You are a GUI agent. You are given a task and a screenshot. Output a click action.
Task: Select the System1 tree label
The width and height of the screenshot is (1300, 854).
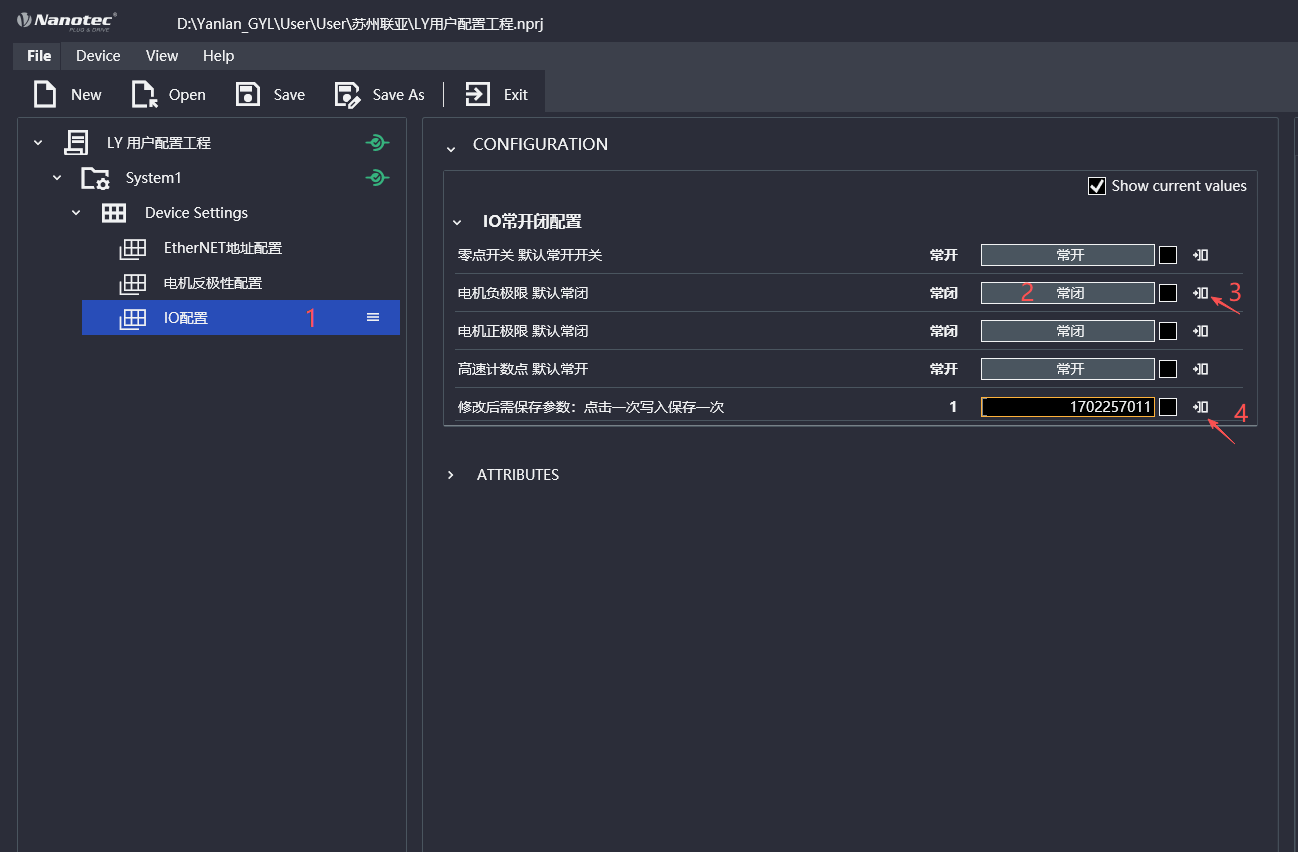(x=153, y=178)
